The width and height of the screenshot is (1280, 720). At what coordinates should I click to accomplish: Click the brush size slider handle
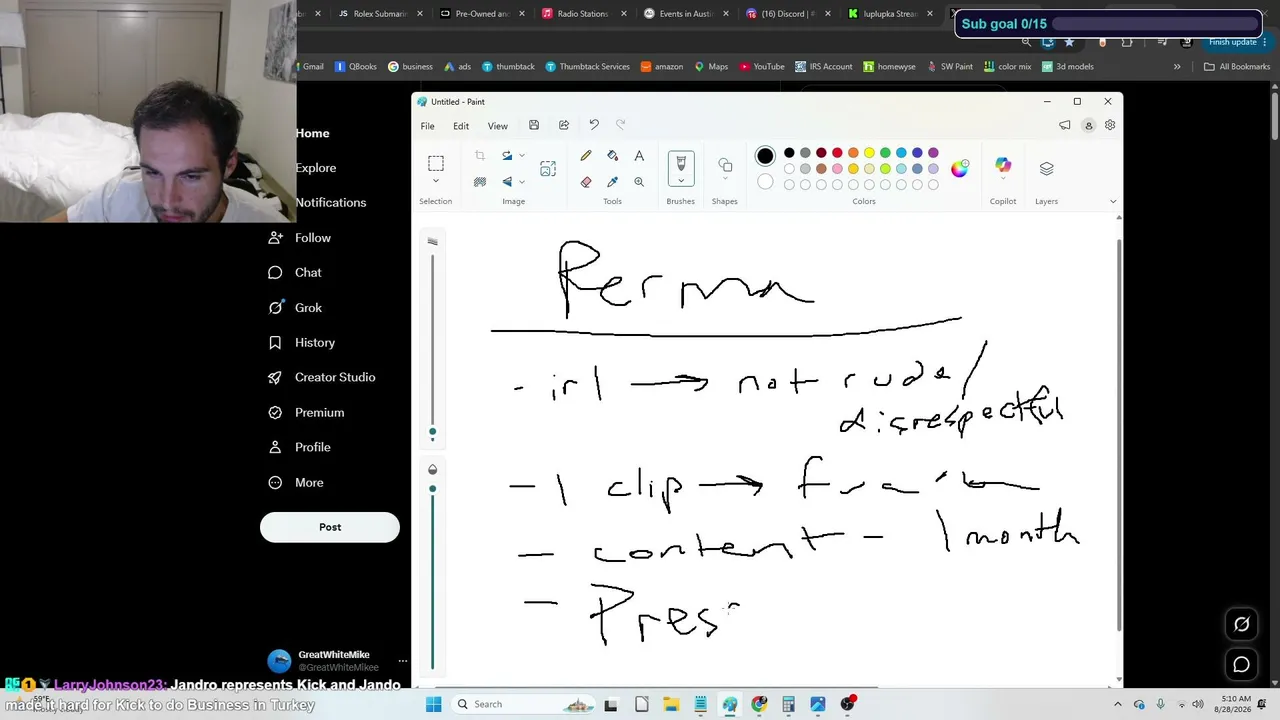[x=432, y=432]
